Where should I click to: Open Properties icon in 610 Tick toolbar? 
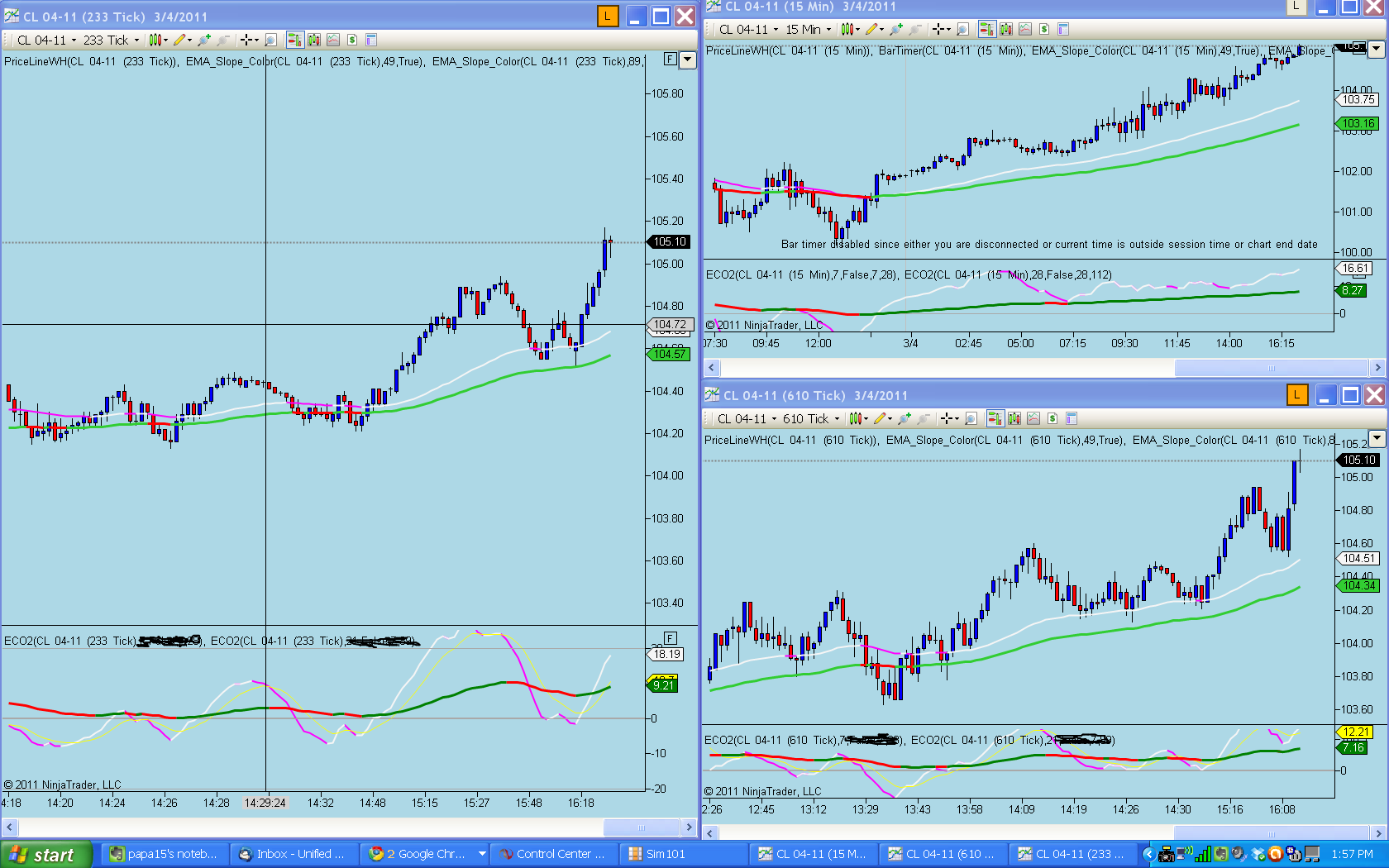pyautogui.click(x=1072, y=418)
